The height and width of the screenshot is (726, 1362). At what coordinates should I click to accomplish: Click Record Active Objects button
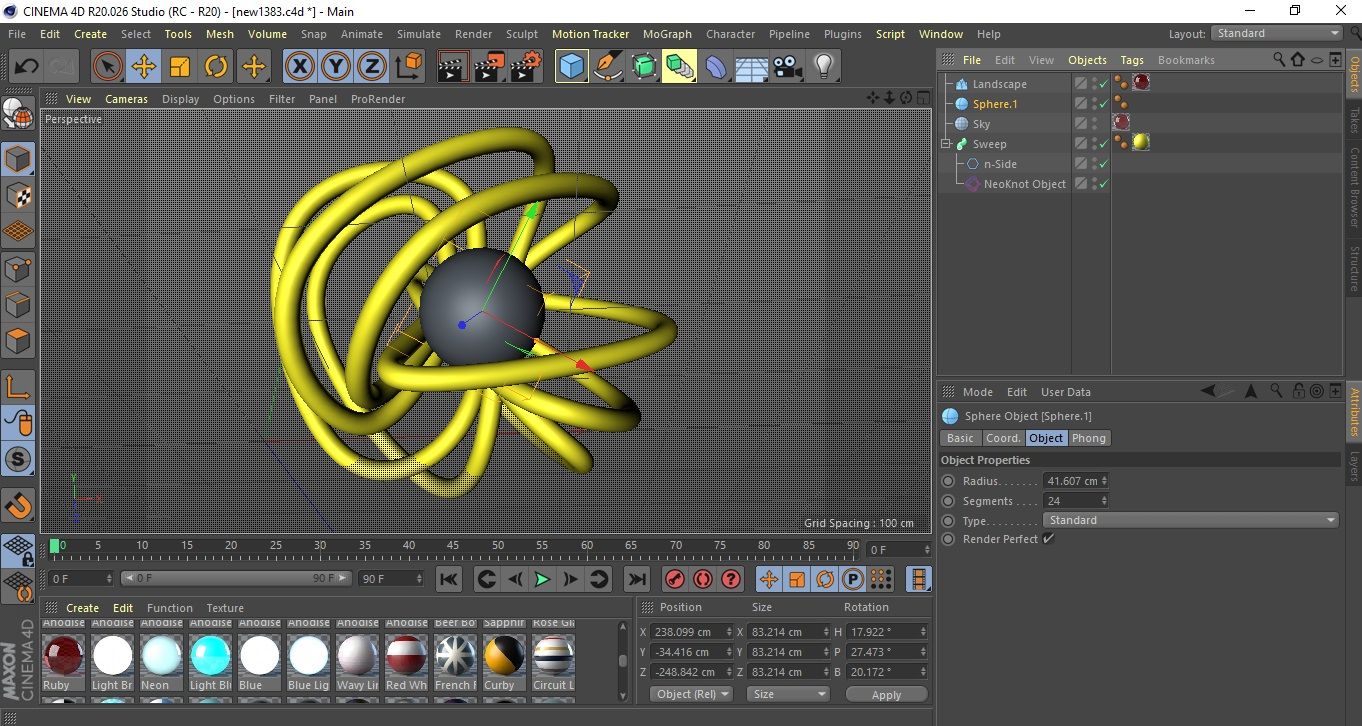click(x=674, y=579)
